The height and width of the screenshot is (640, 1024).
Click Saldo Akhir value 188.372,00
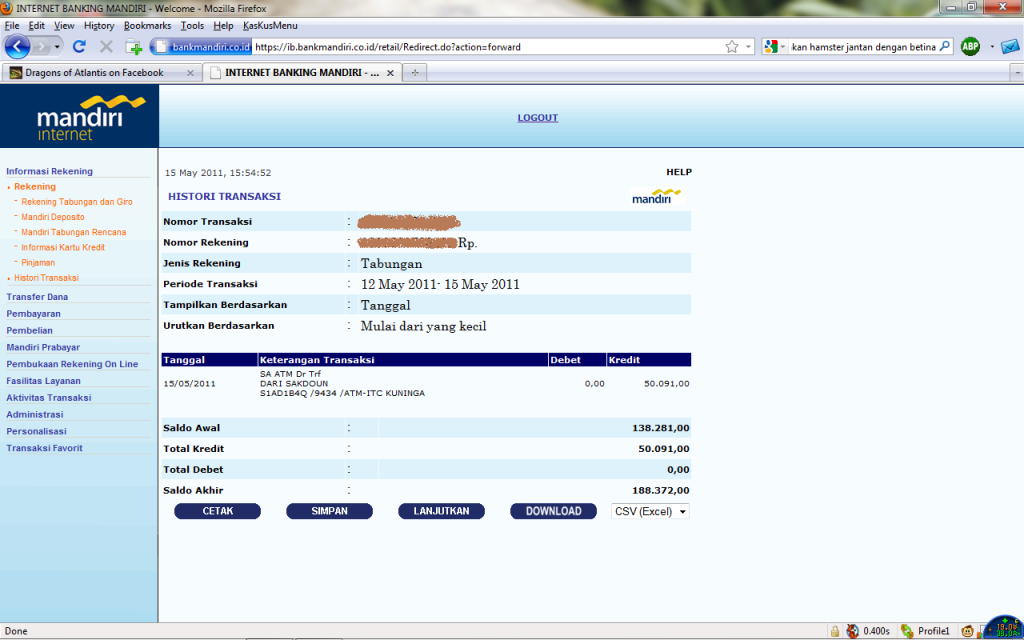pyautogui.click(x=660, y=490)
